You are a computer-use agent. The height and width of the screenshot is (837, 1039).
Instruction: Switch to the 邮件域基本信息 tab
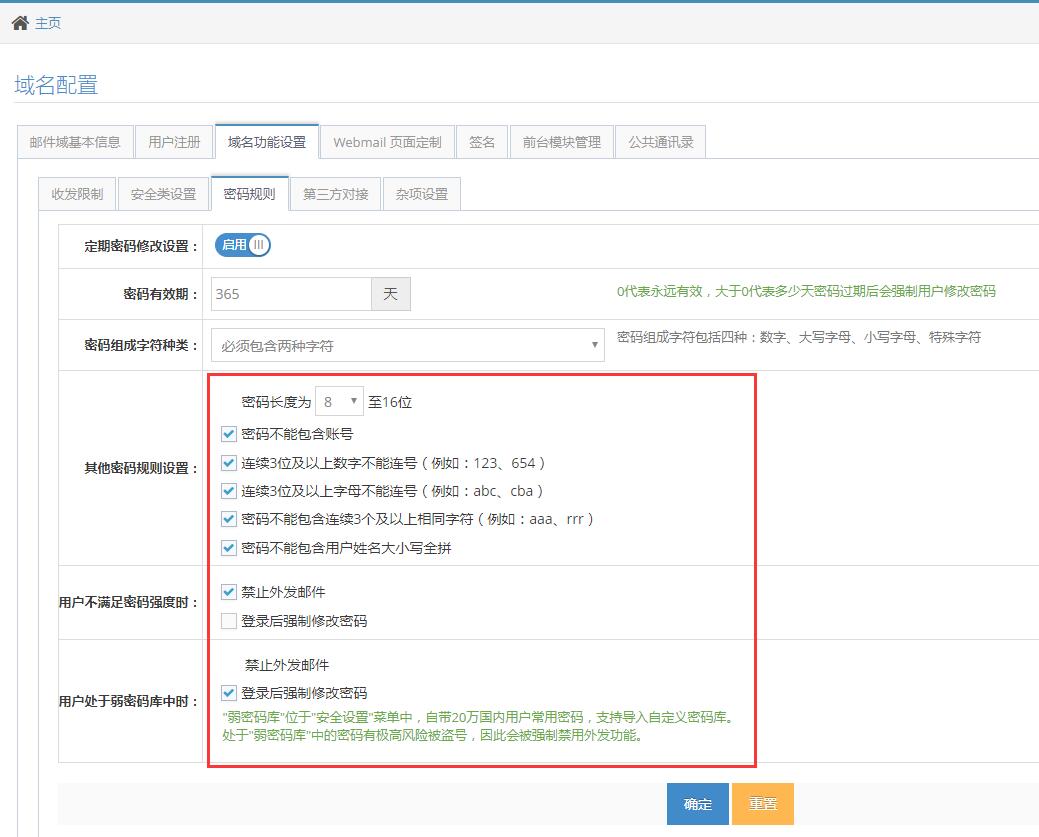75,142
